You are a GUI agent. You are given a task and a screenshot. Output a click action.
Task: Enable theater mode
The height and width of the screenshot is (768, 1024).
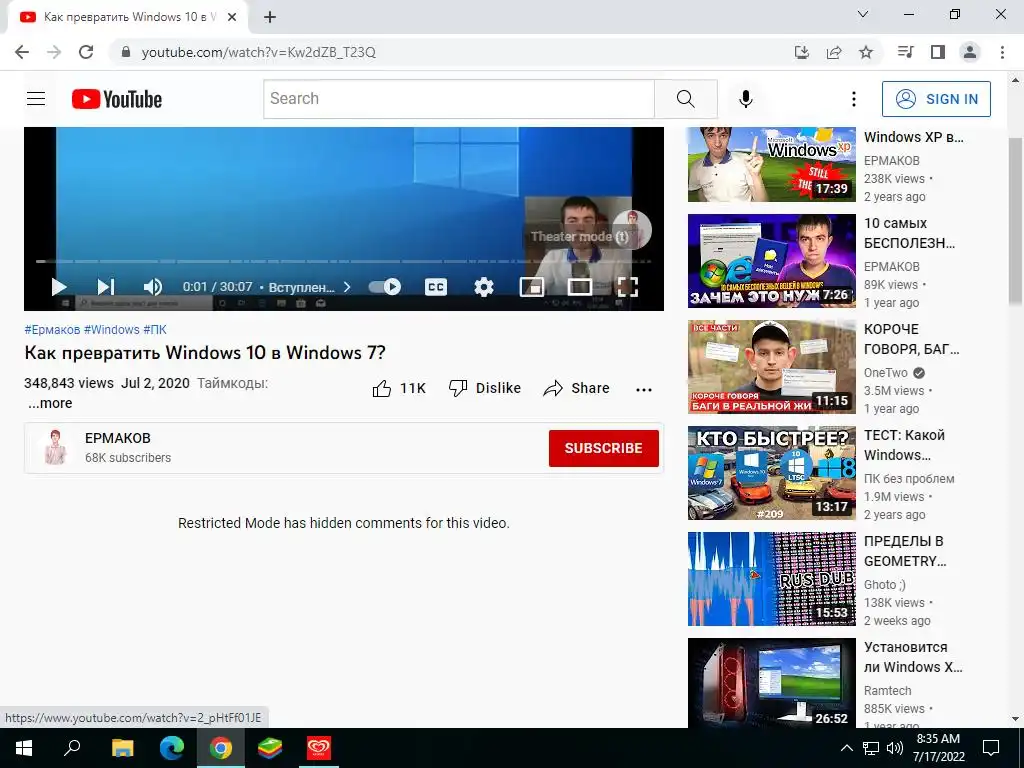coord(580,287)
